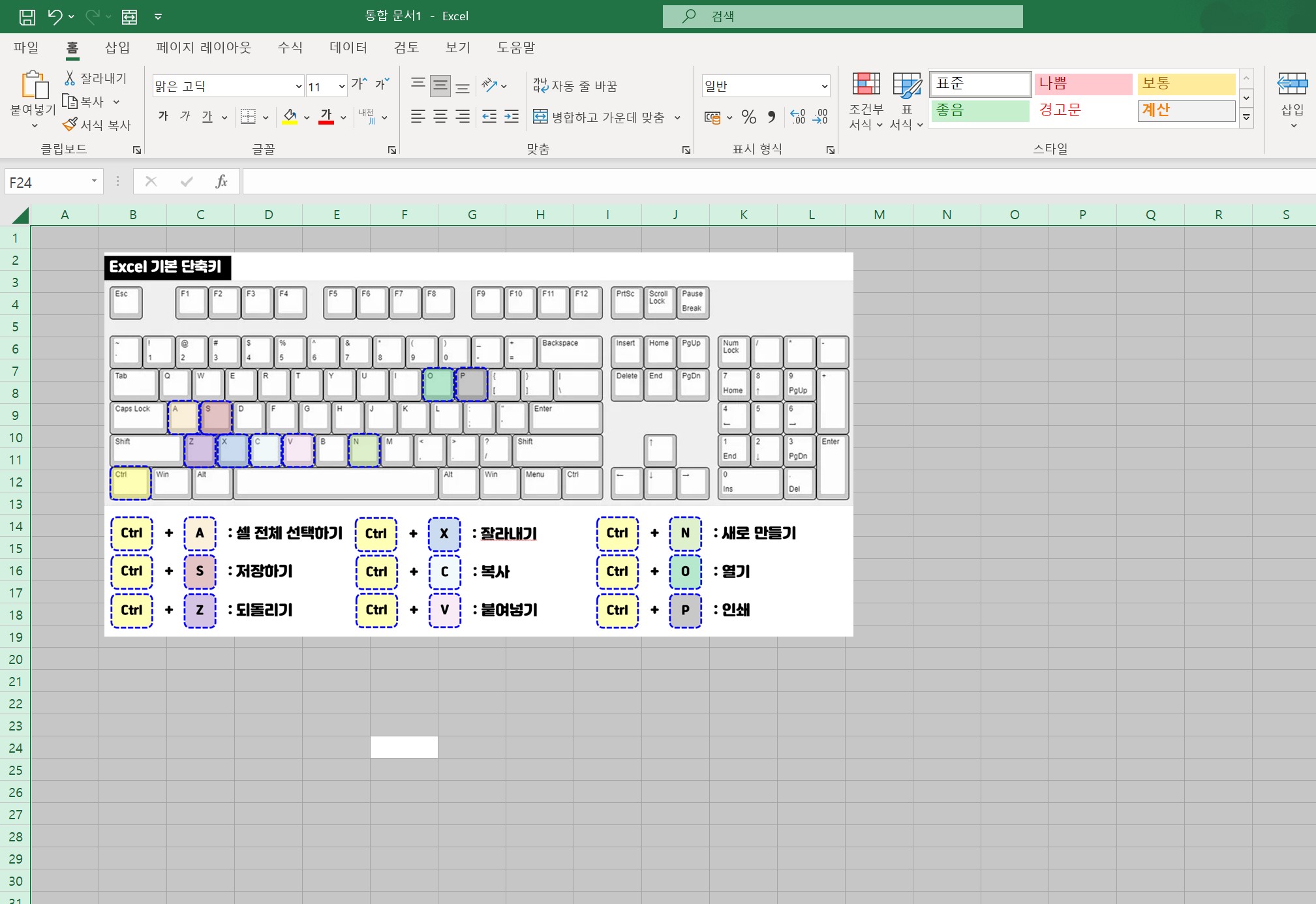Open the Font (글꼴) dialog launcher
Screen dimensions: 1316x904
click(x=392, y=150)
